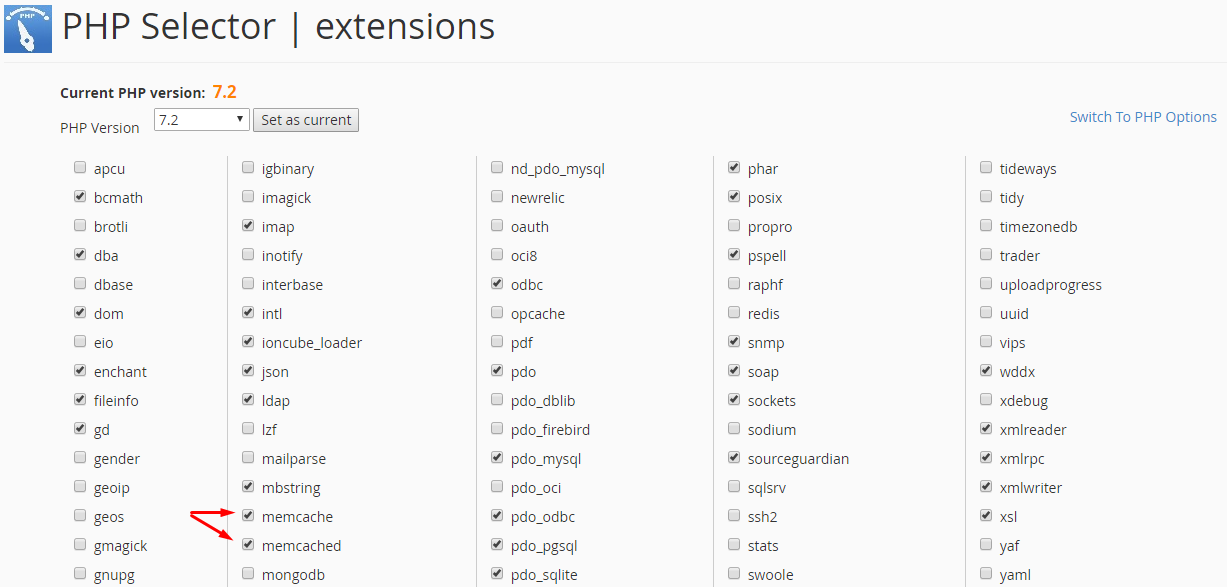Screen dimensions: 1227x587
Task: Disable the memcache extension checkbox
Action: coord(248,516)
